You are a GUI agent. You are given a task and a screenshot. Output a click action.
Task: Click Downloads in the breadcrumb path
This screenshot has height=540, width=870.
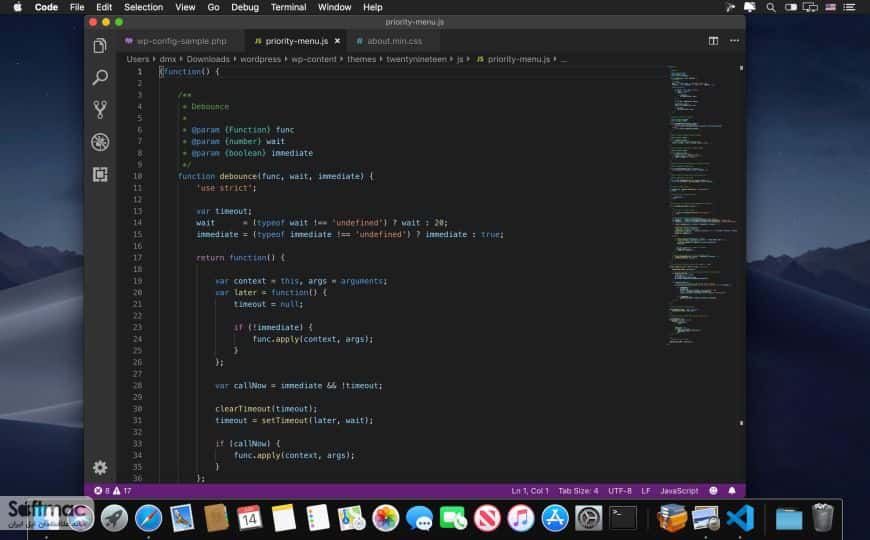pos(208,59)
